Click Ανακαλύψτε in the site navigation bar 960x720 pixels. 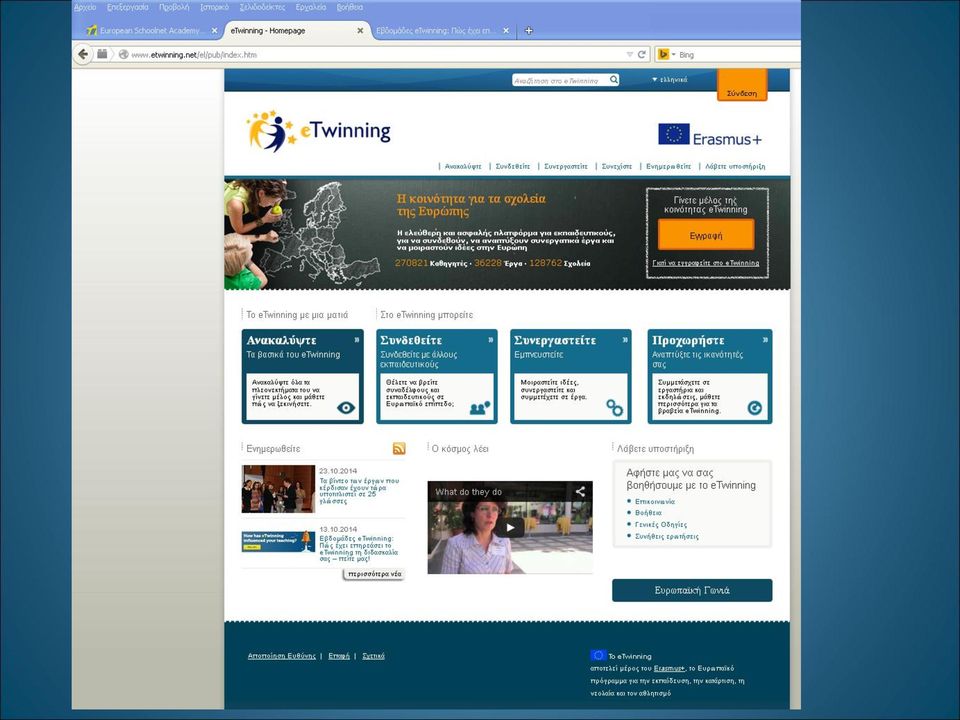(463, 167)
